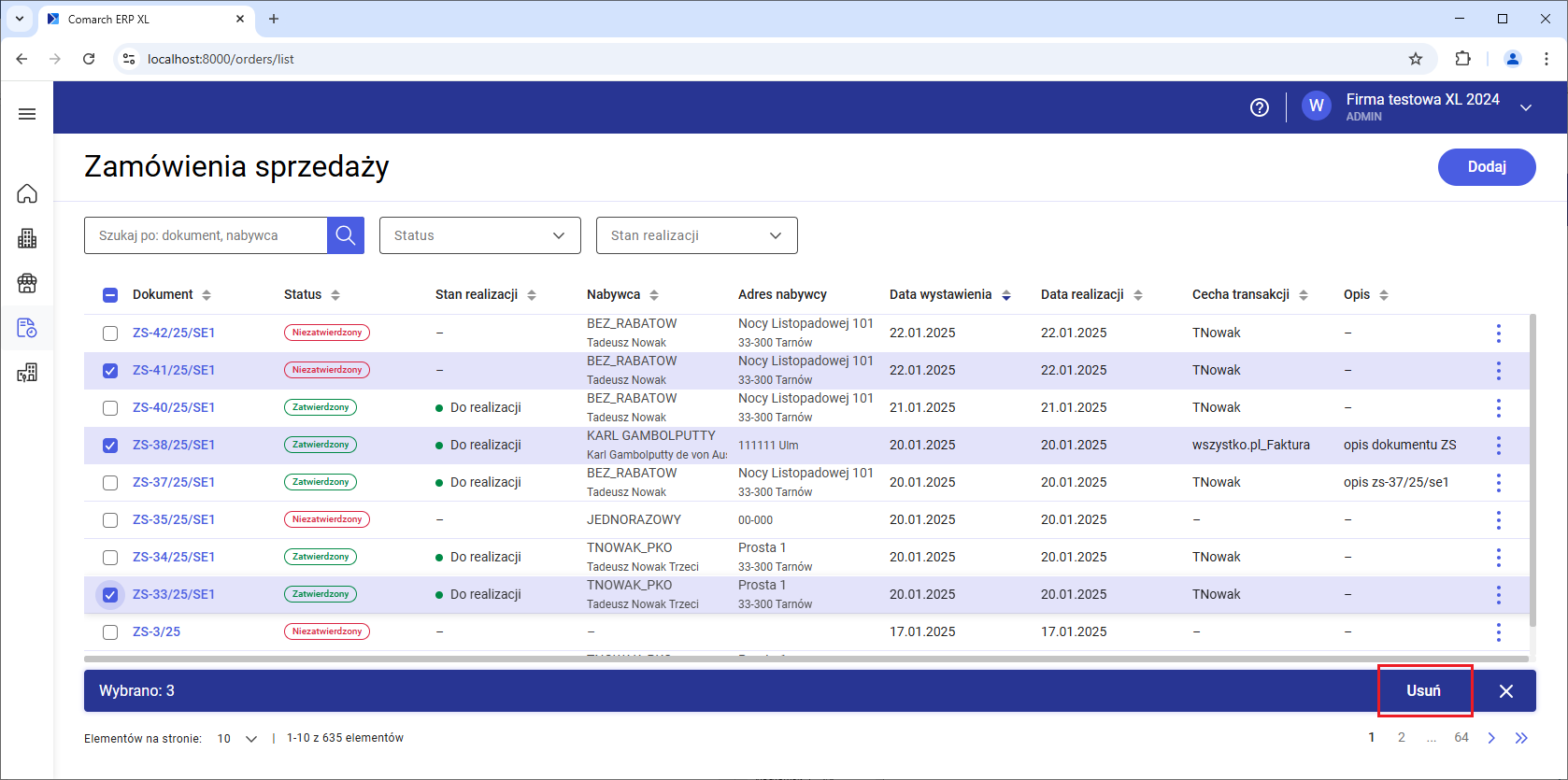Toggle the select-all header checkbox
The width and height of the screenshot is (1568, 780).
110,295
